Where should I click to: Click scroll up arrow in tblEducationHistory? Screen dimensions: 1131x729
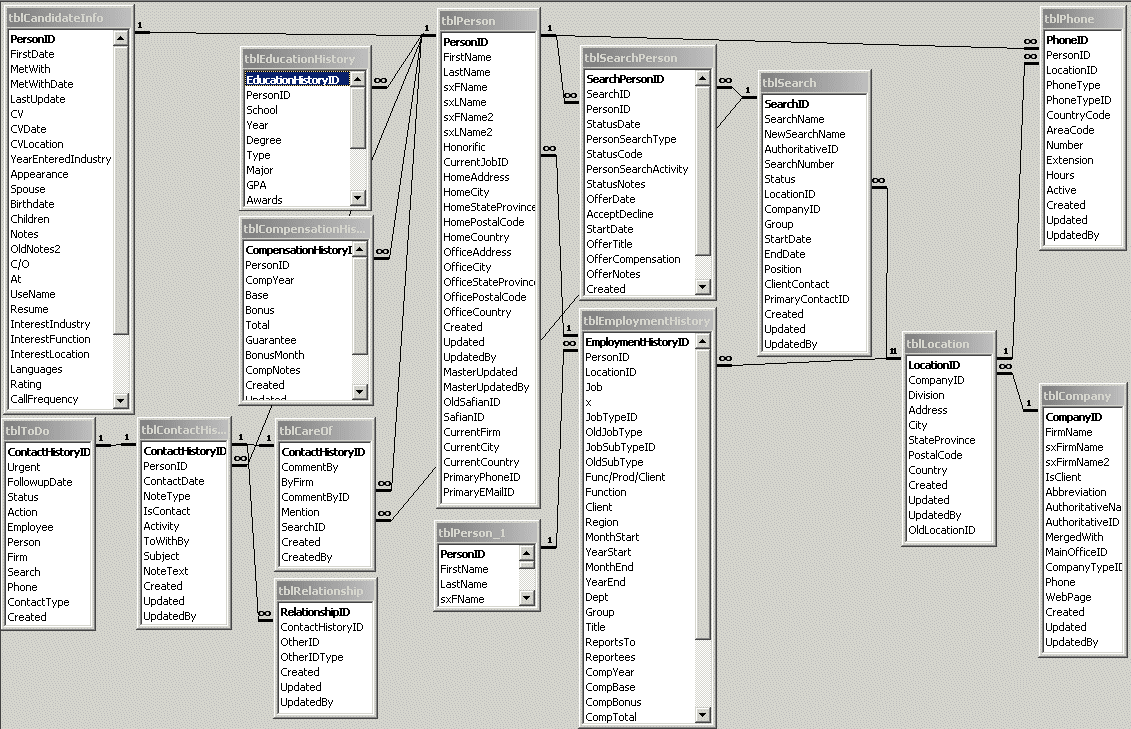(358, 79)
